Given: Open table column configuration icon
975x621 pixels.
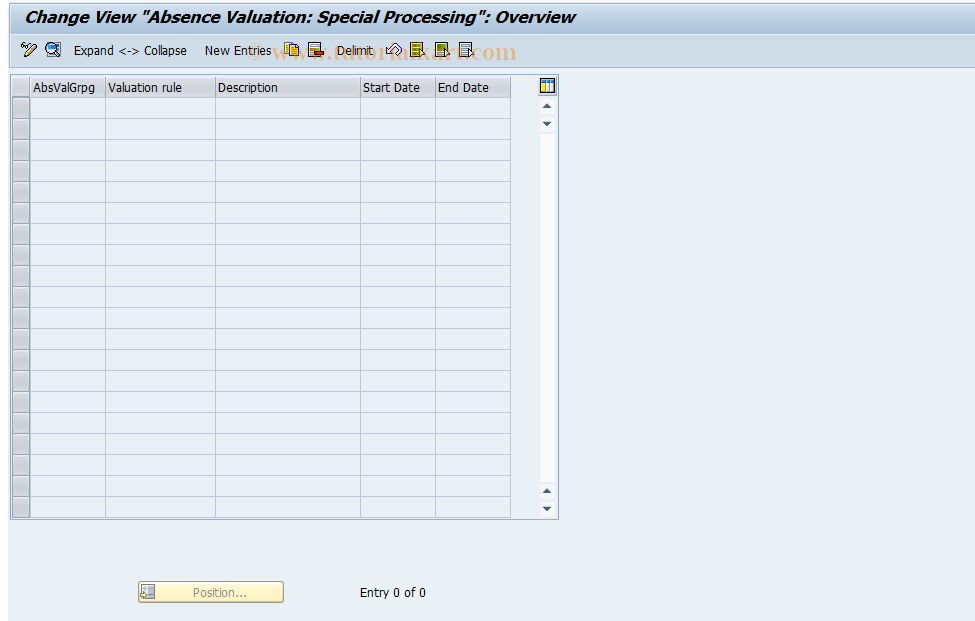Looking at the screenshot, I should 547,86.
